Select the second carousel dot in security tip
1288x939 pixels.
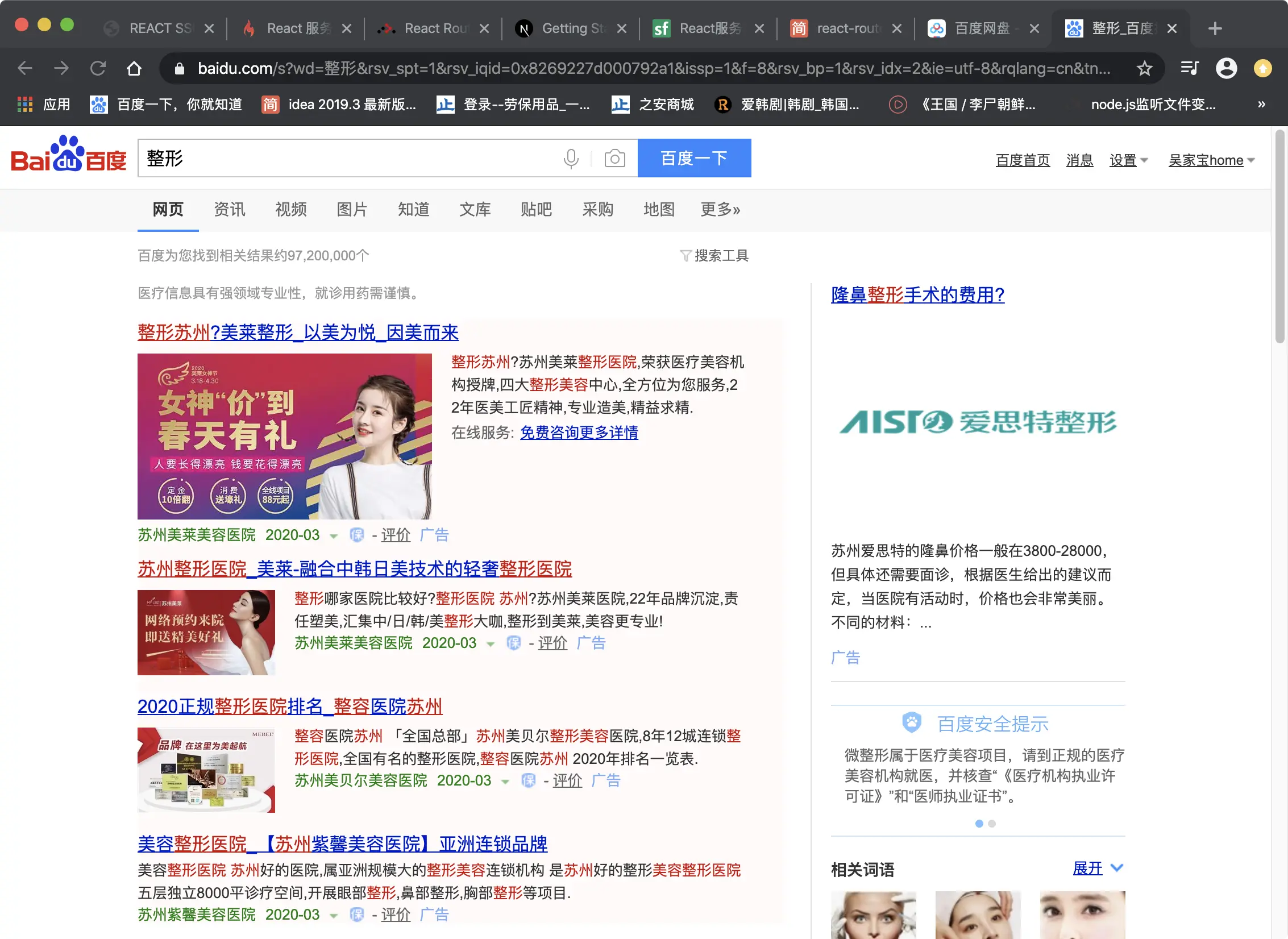click(992, 824)
